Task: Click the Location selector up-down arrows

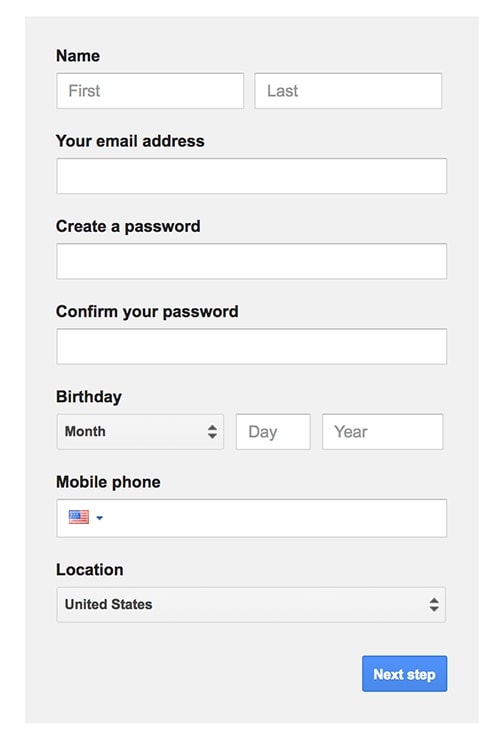Action: (434, 604)
